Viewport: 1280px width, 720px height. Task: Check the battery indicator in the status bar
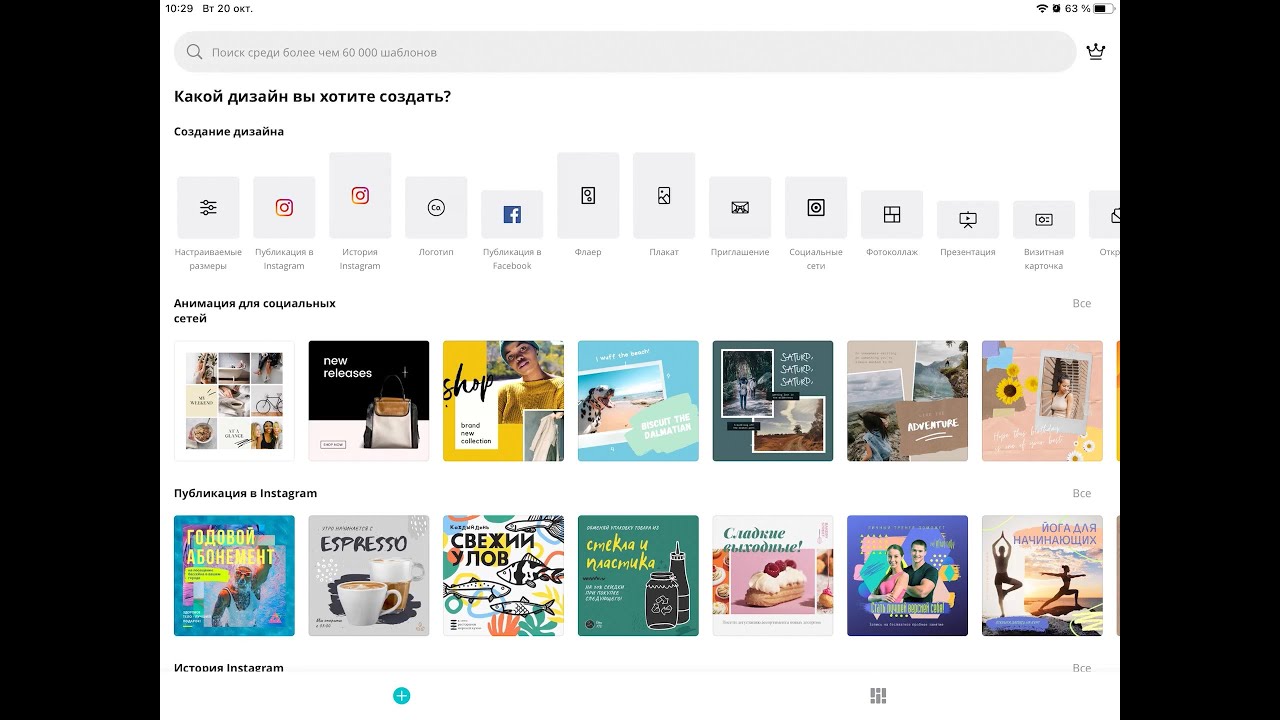click(1104, 8)
